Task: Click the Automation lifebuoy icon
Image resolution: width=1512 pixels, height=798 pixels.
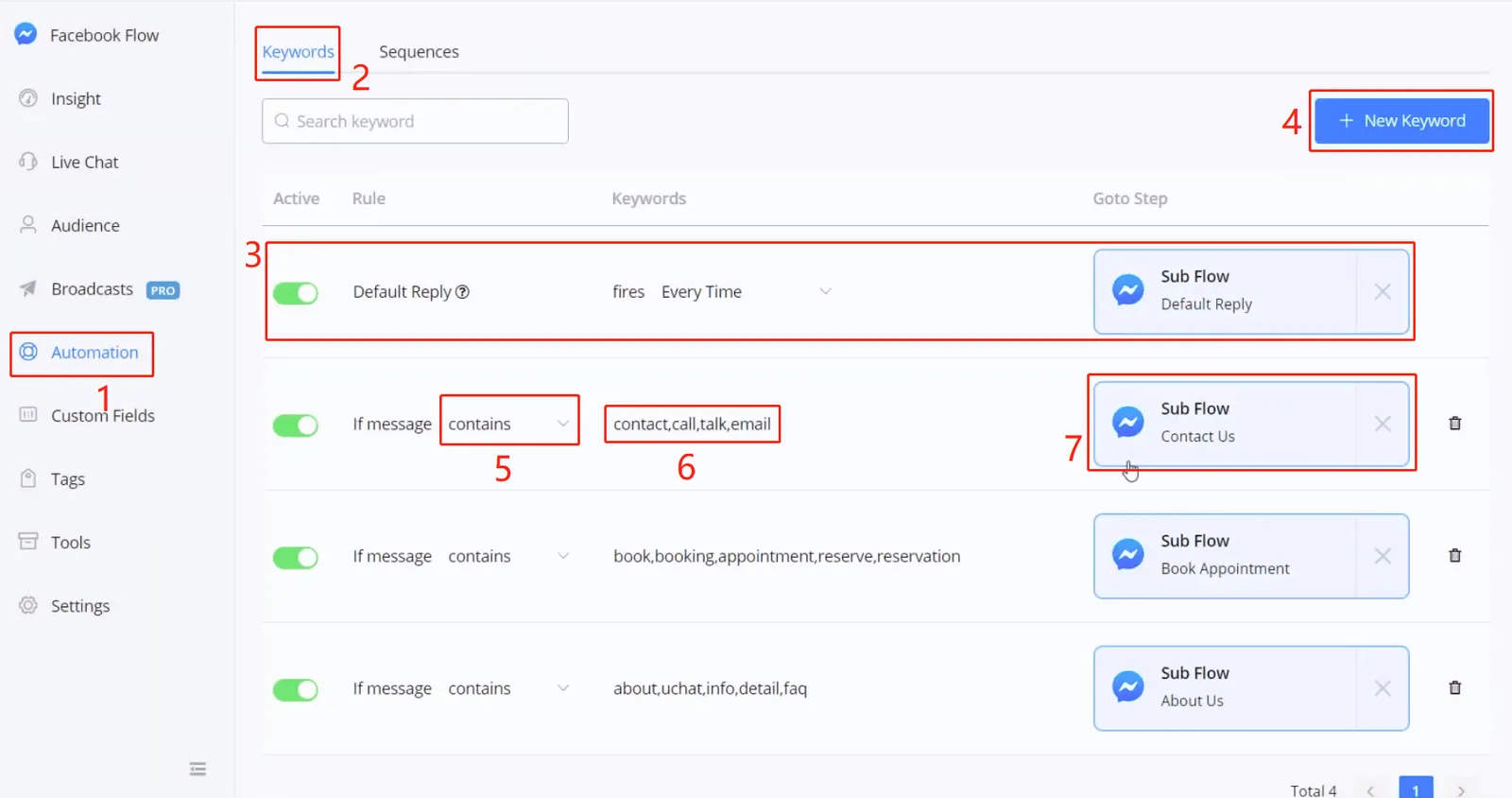Action: click(x=28, y=352)
